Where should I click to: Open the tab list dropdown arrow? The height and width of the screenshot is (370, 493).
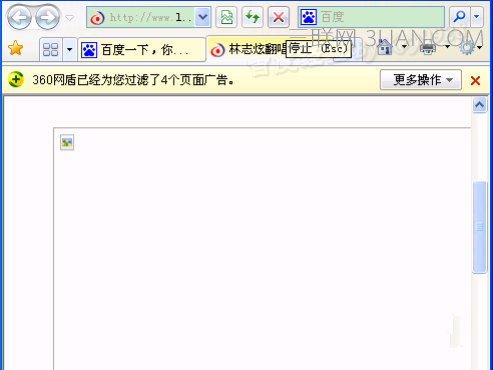click(69, 50)
